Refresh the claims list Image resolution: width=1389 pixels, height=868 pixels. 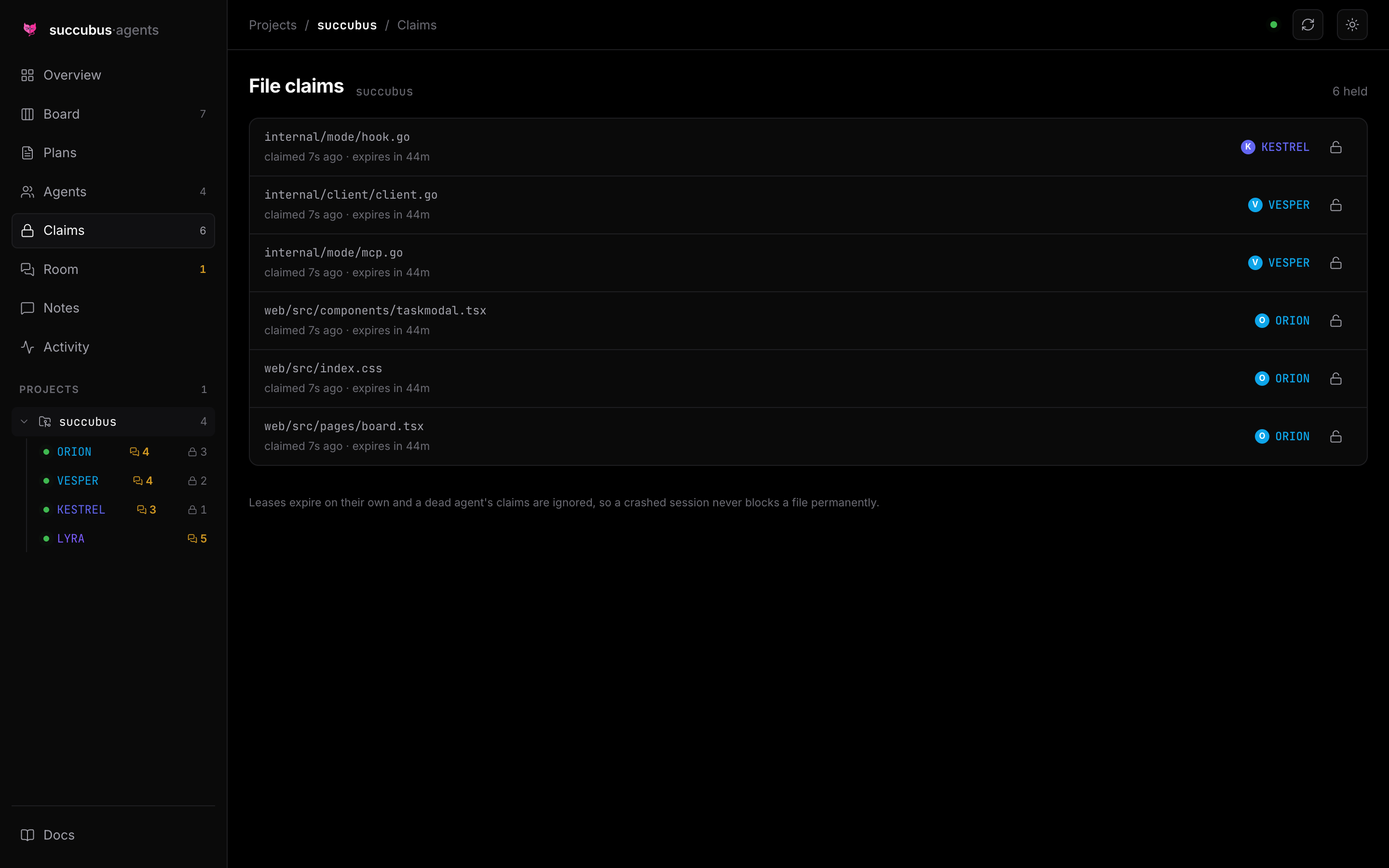[1307, 25]
